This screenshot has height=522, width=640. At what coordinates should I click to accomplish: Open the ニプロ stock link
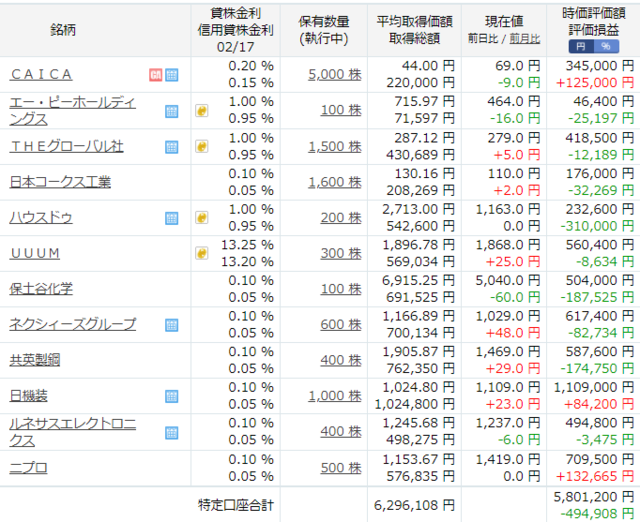pos(28,468)
